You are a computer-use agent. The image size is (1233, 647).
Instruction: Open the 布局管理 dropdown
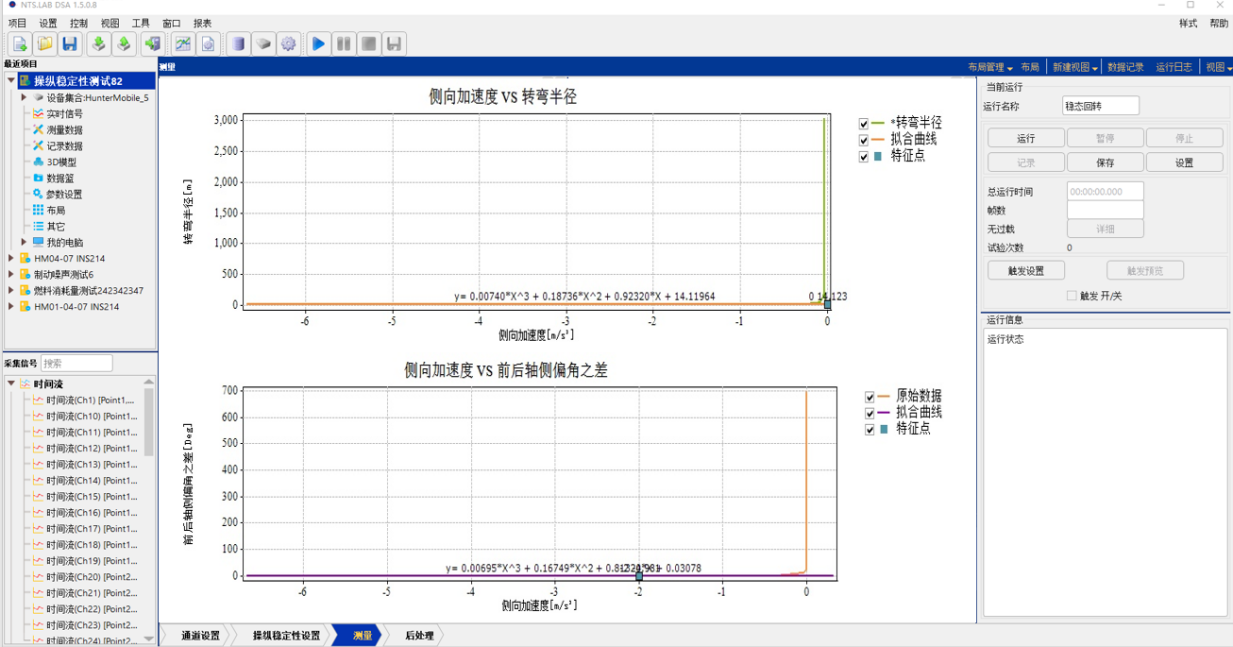(990, 67)
